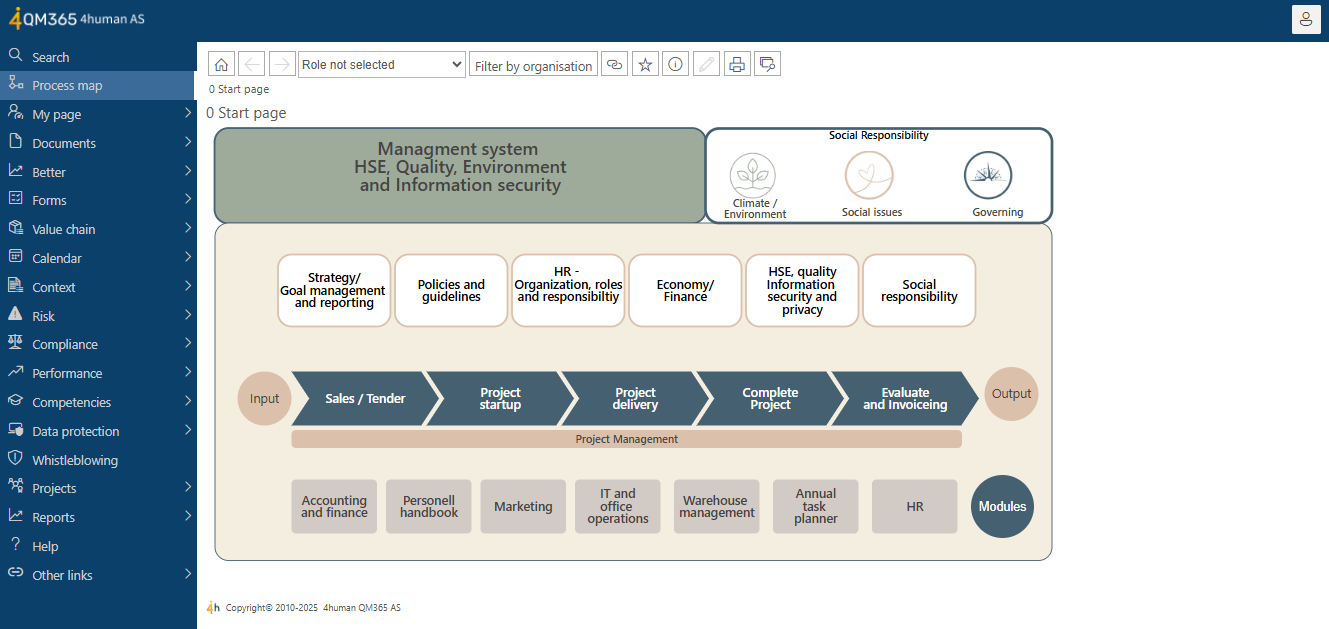Open the IT and office operations module

coord(618,507)
